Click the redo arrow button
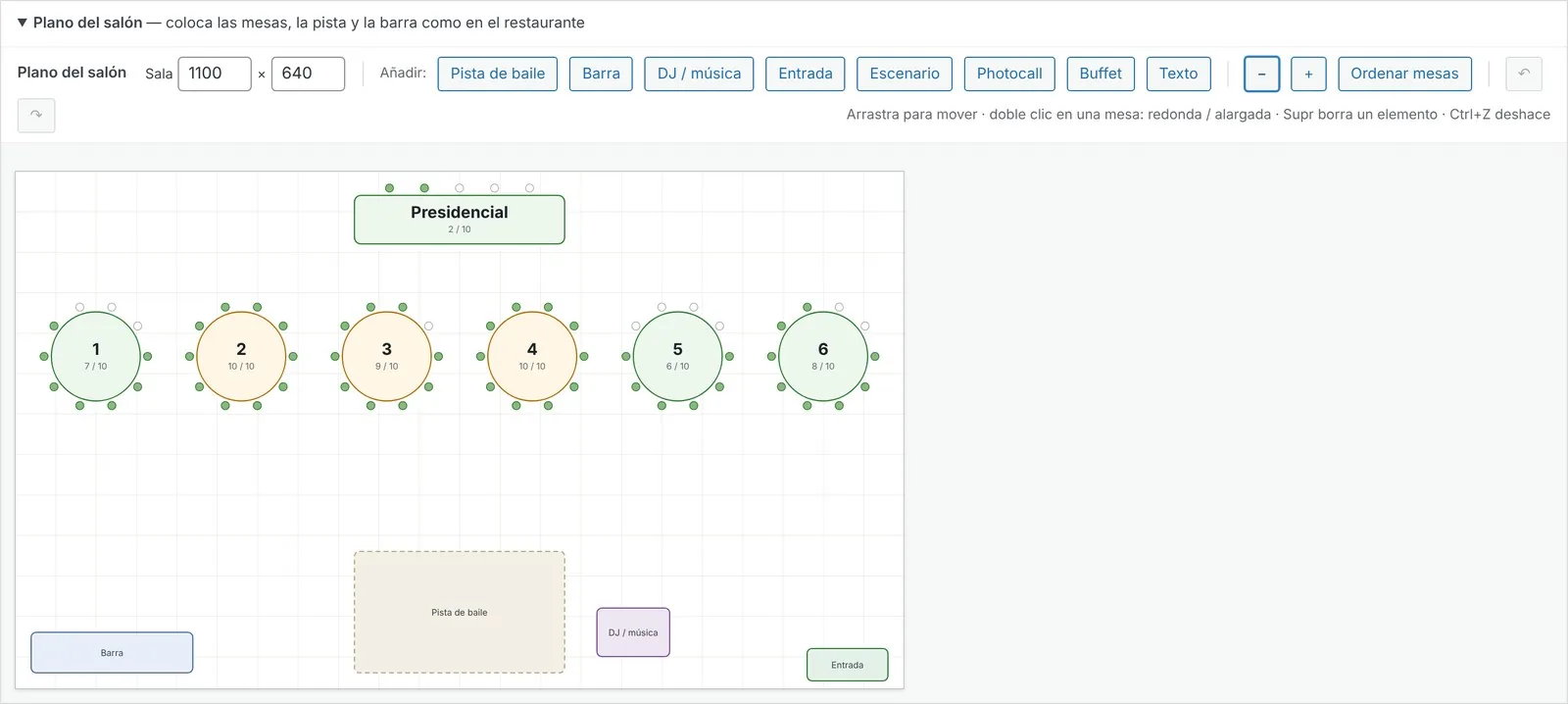 pyautogui.click(x=36, y=115)
